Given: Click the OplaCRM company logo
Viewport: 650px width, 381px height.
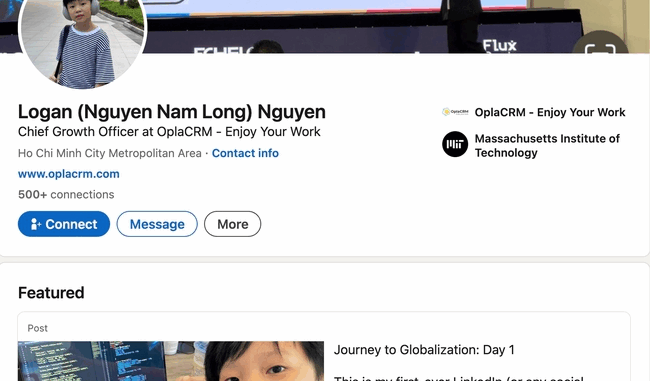Looking at the screenshot, I should coord(455,112).
